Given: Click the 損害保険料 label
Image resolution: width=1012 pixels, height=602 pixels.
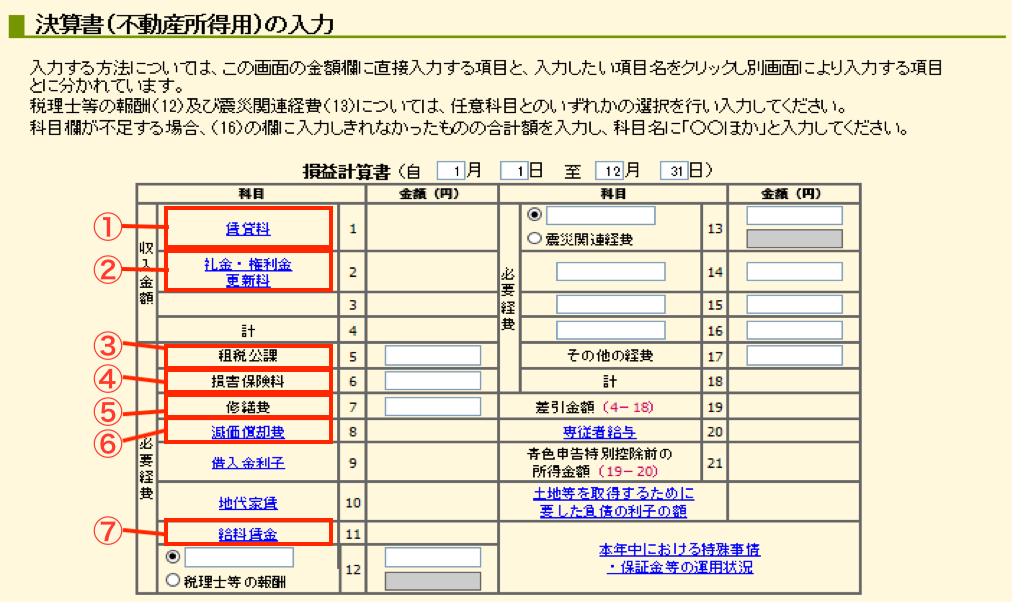Looking at the screenshot, I should point(248,381).
